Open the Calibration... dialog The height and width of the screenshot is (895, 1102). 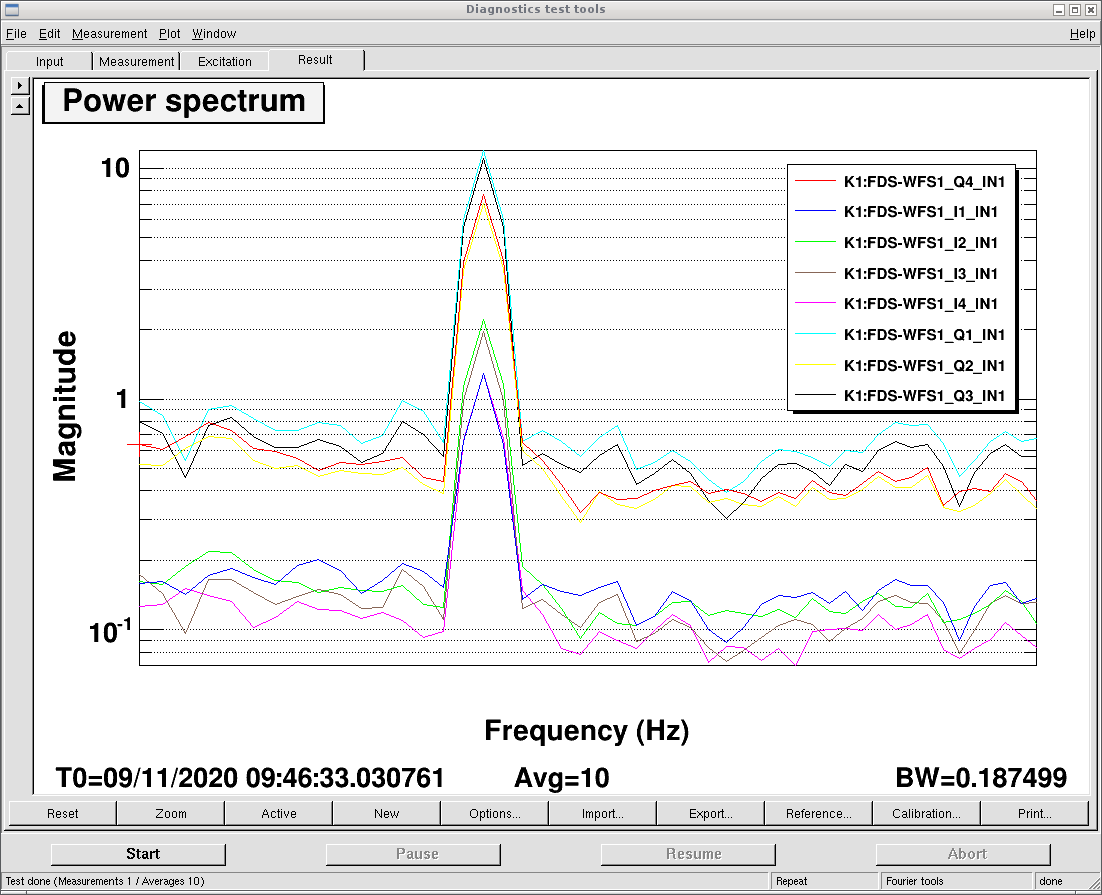(926, 813)
